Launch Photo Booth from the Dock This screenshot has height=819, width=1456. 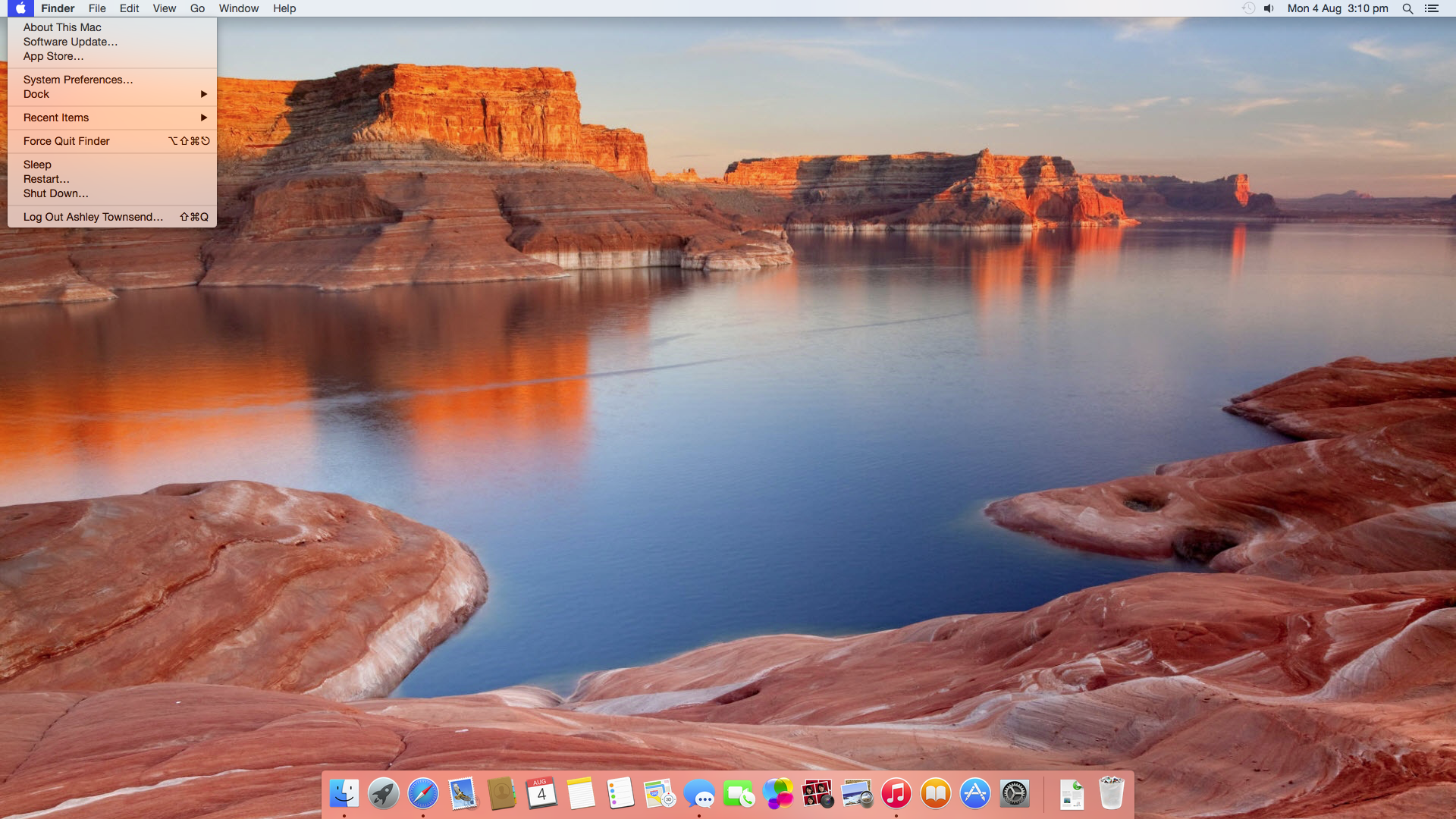[817, 794]
